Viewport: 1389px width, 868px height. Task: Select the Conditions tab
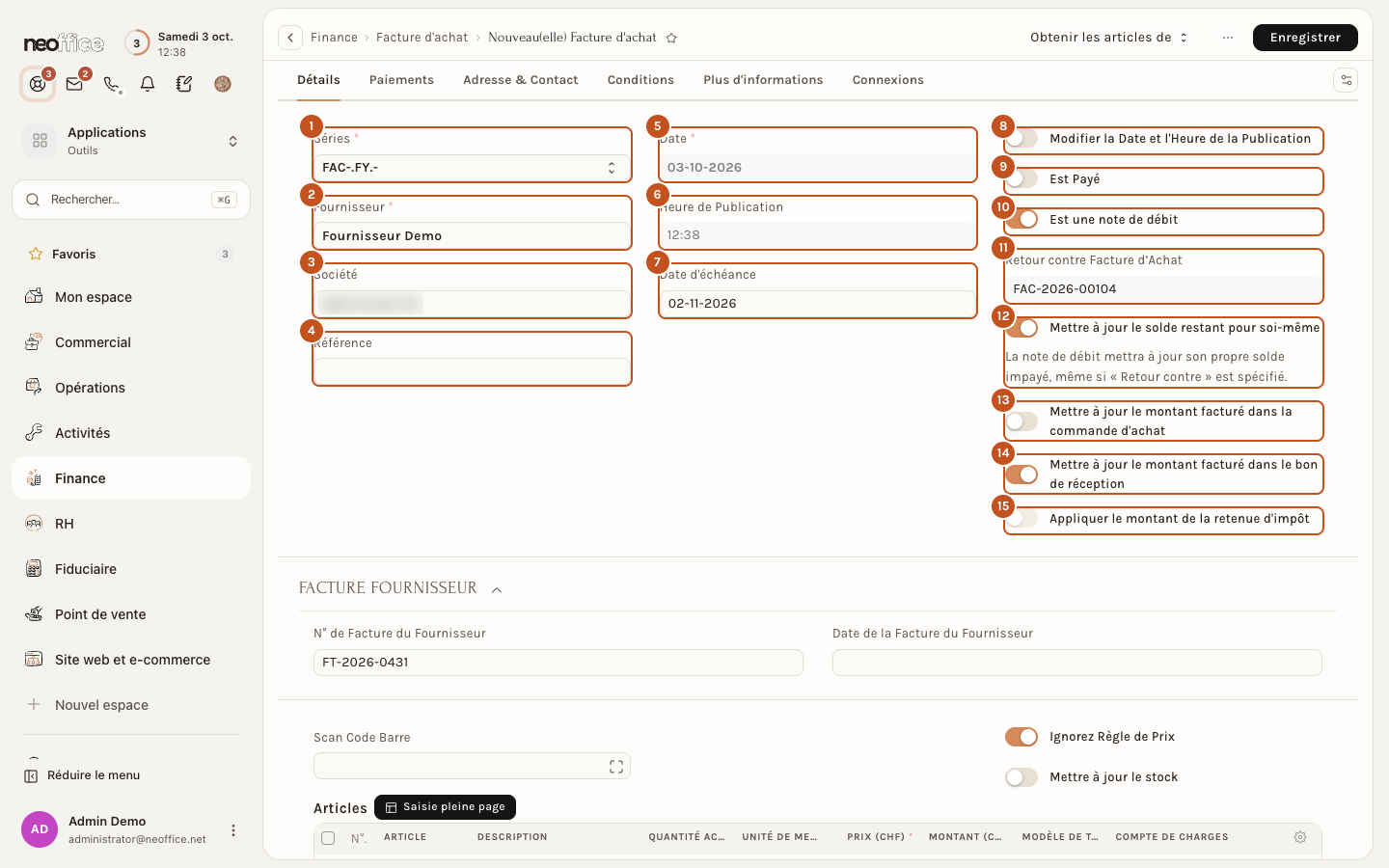[x=640, y=80]
